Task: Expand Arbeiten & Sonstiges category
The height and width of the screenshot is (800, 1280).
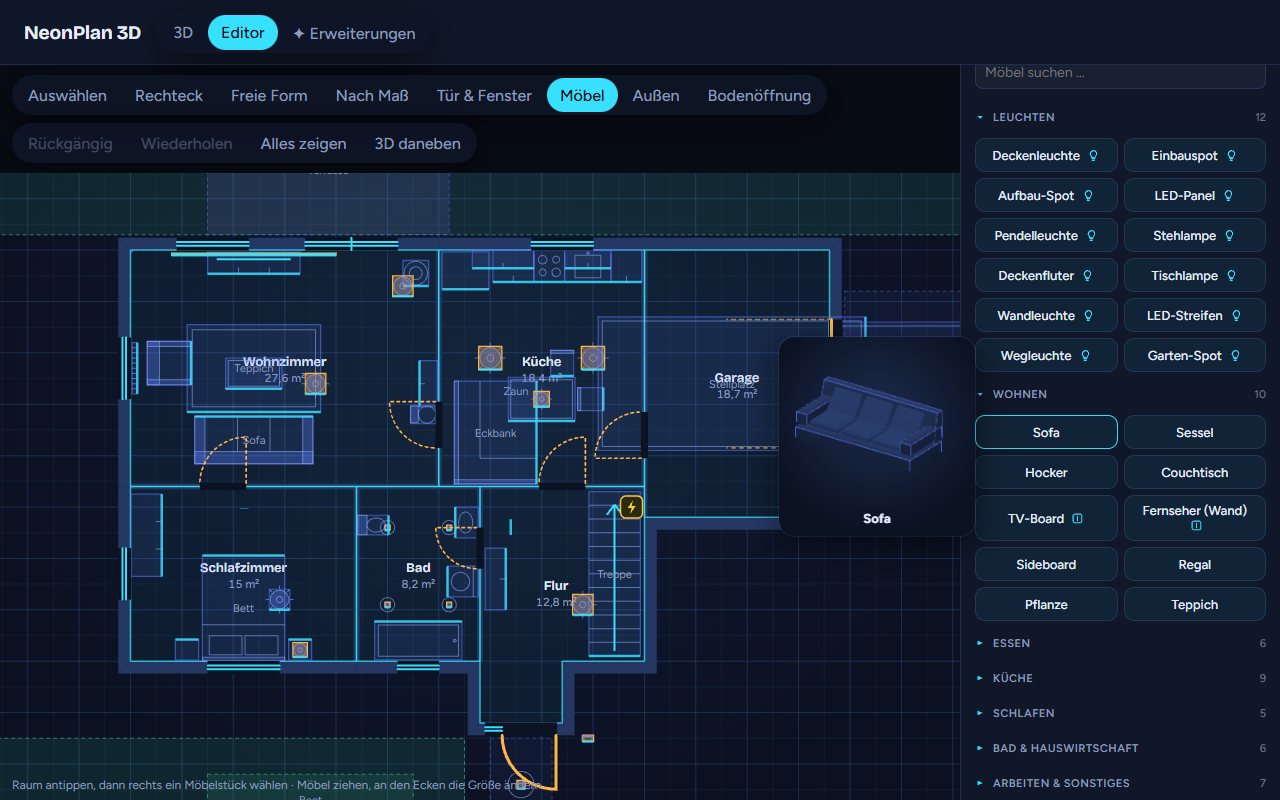Action: click(1121, 783)
